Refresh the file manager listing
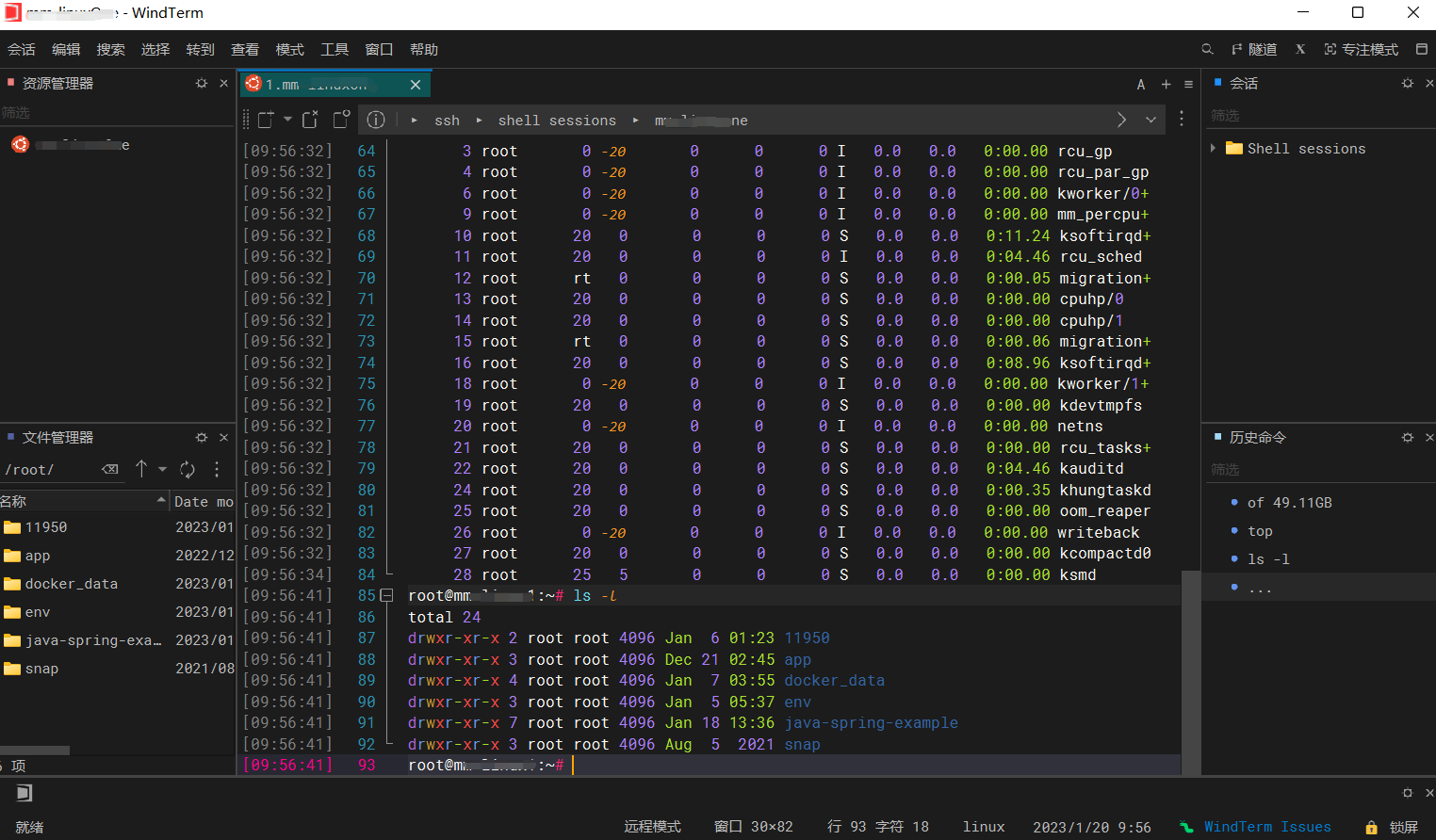The width and height of the screenshot is (1436, 840). click(188, 469)
